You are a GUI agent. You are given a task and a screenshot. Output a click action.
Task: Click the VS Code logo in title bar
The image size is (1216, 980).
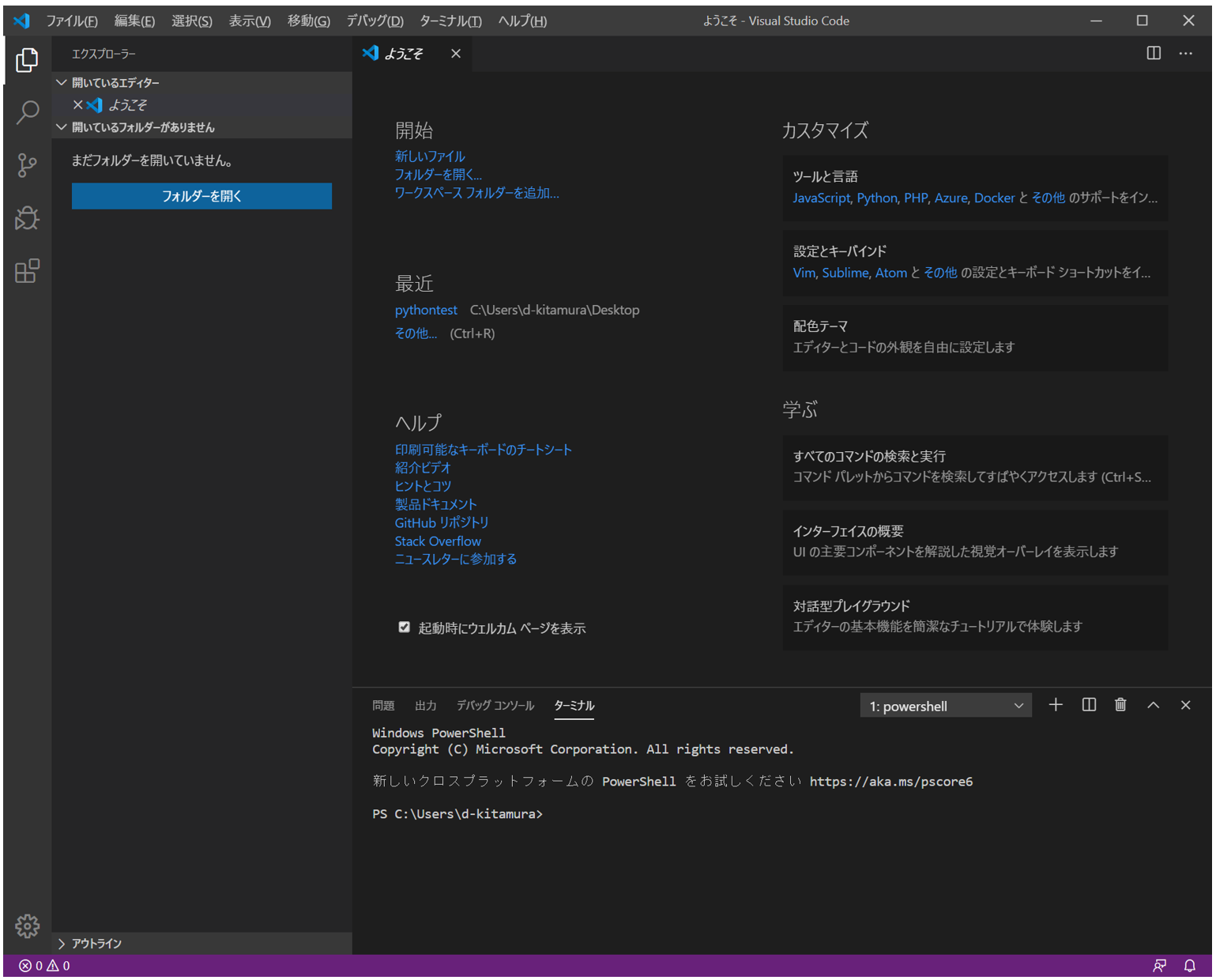(x=22, y=21)
